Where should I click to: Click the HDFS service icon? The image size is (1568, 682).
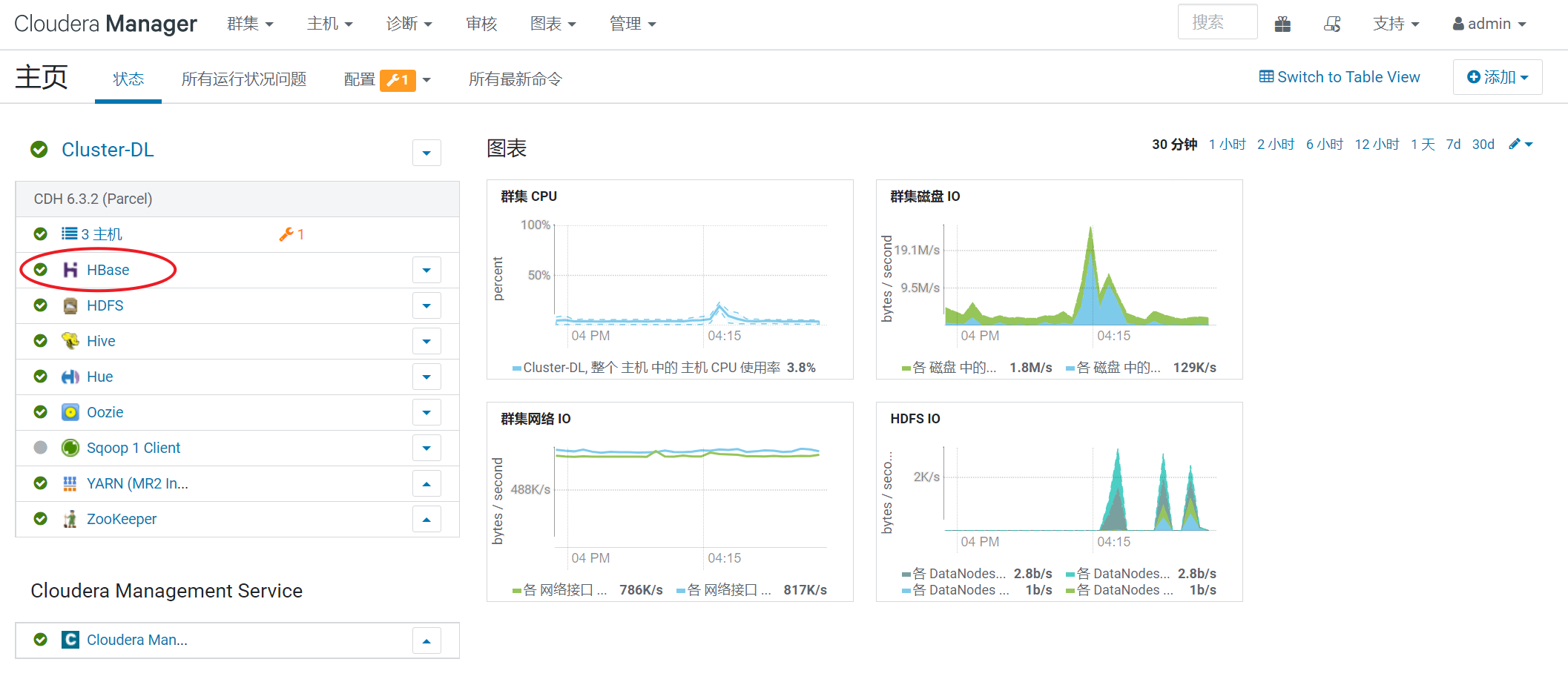click(70, 305)
